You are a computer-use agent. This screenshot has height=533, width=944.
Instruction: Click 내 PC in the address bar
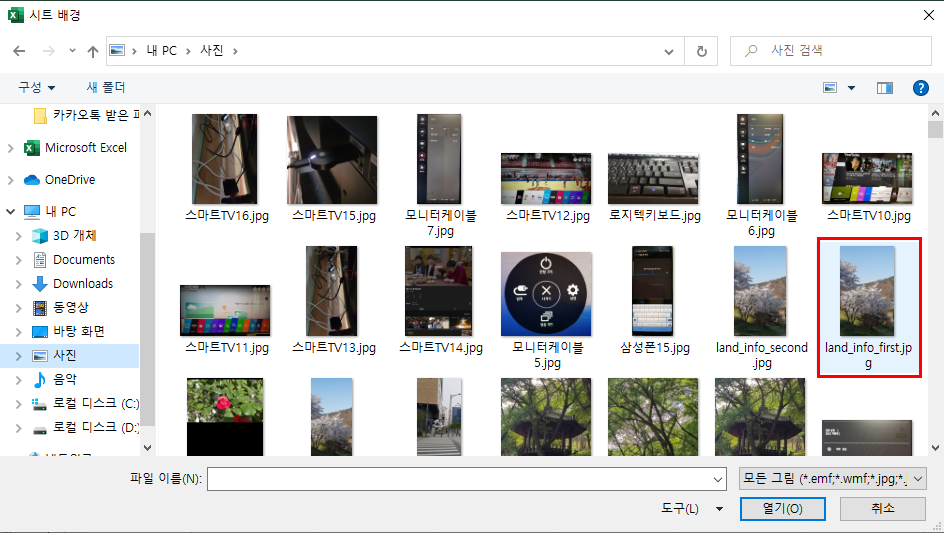tap(161, 51)
